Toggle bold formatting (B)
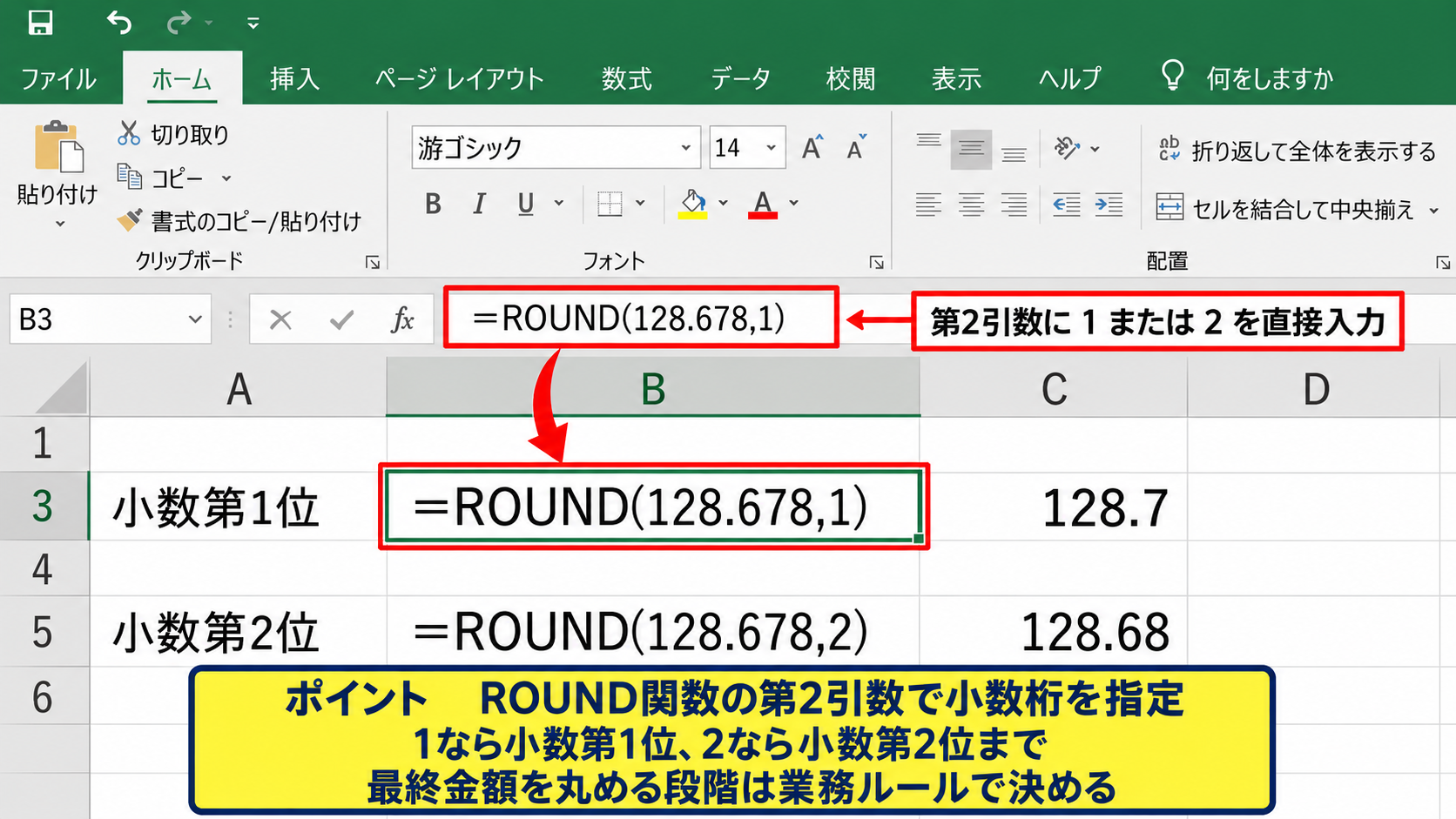 (433, 204)
